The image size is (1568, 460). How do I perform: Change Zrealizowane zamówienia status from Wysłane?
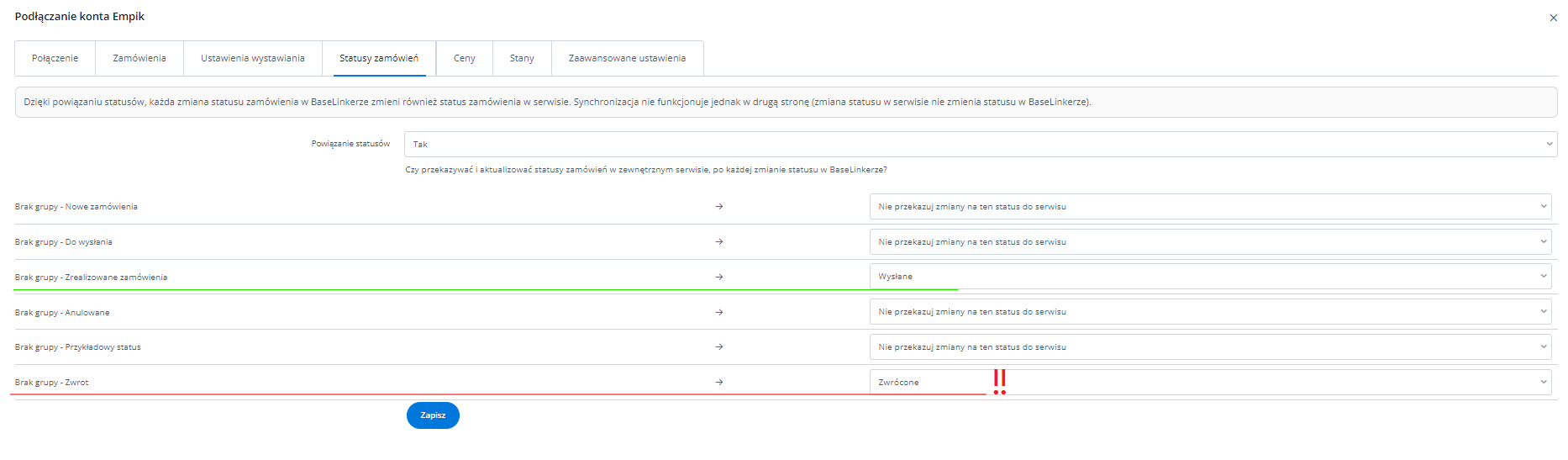pos(1210,277)
